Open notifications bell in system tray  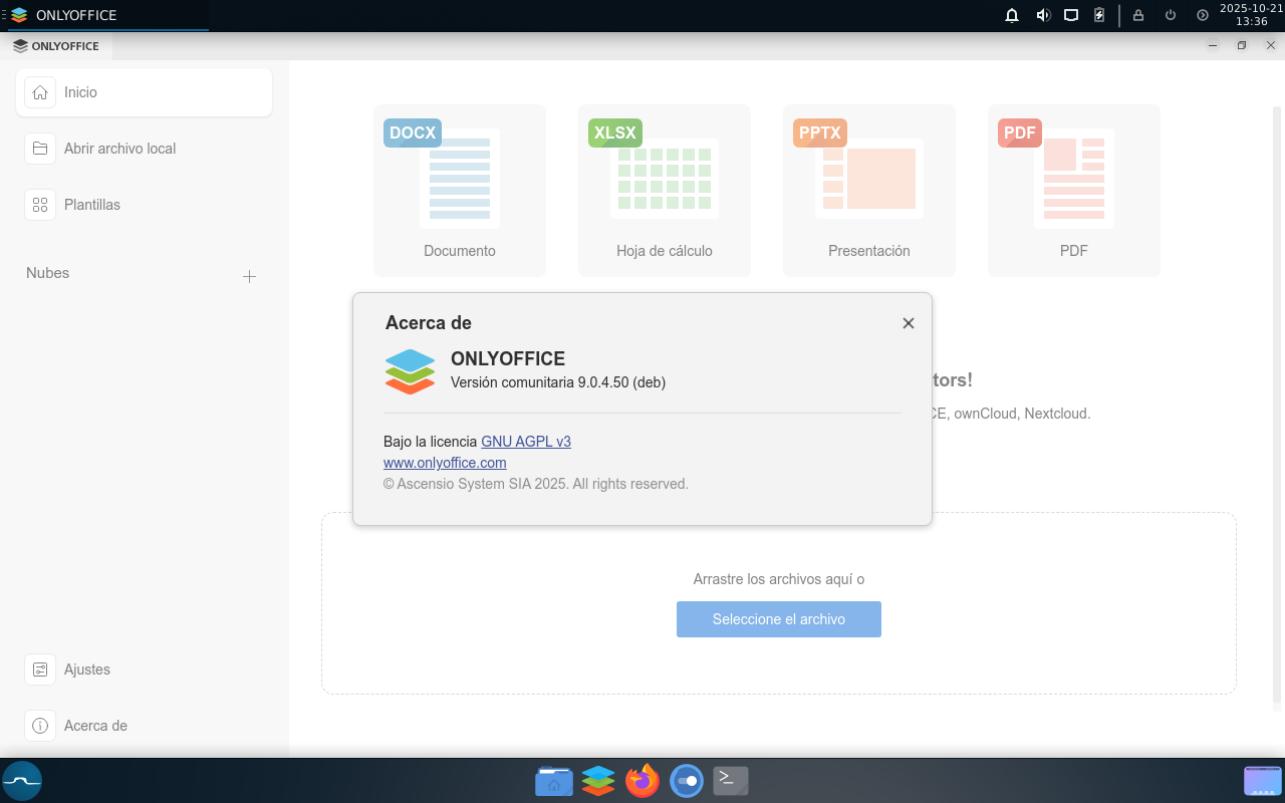pyautogui.click(x=1012, y=15)
